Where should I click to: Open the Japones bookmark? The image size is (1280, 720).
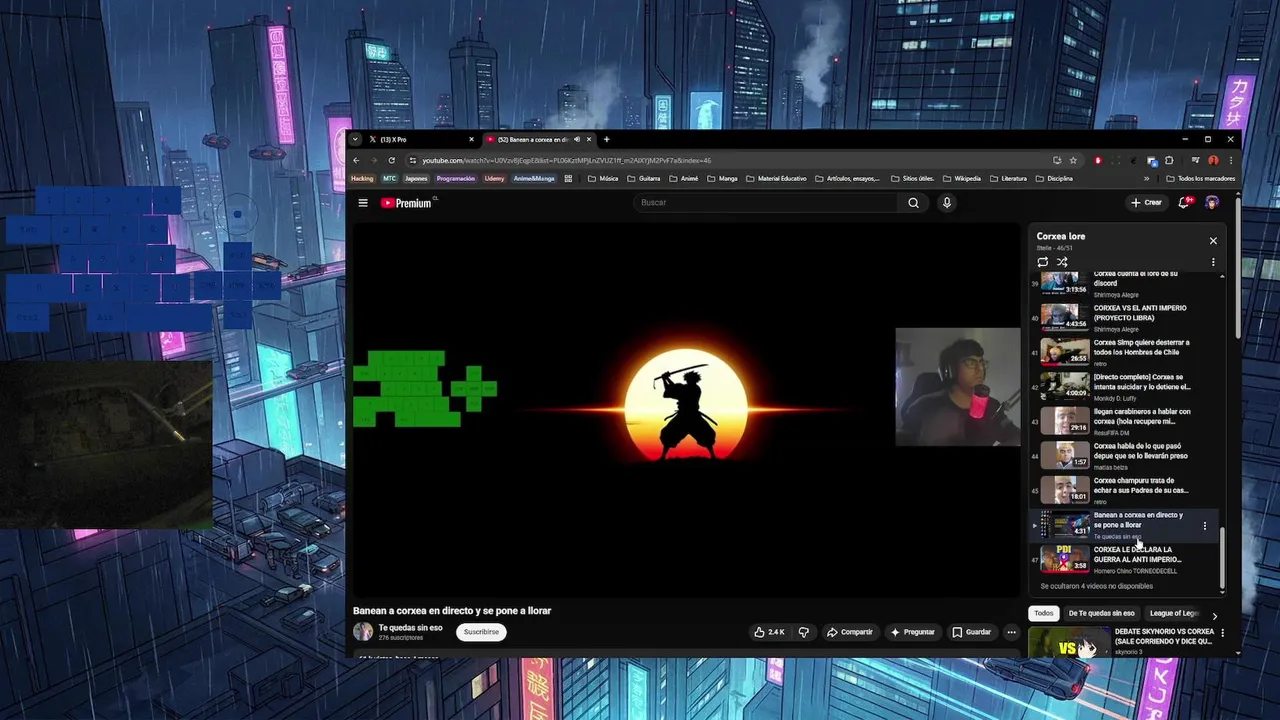click(x=416, y=178)
